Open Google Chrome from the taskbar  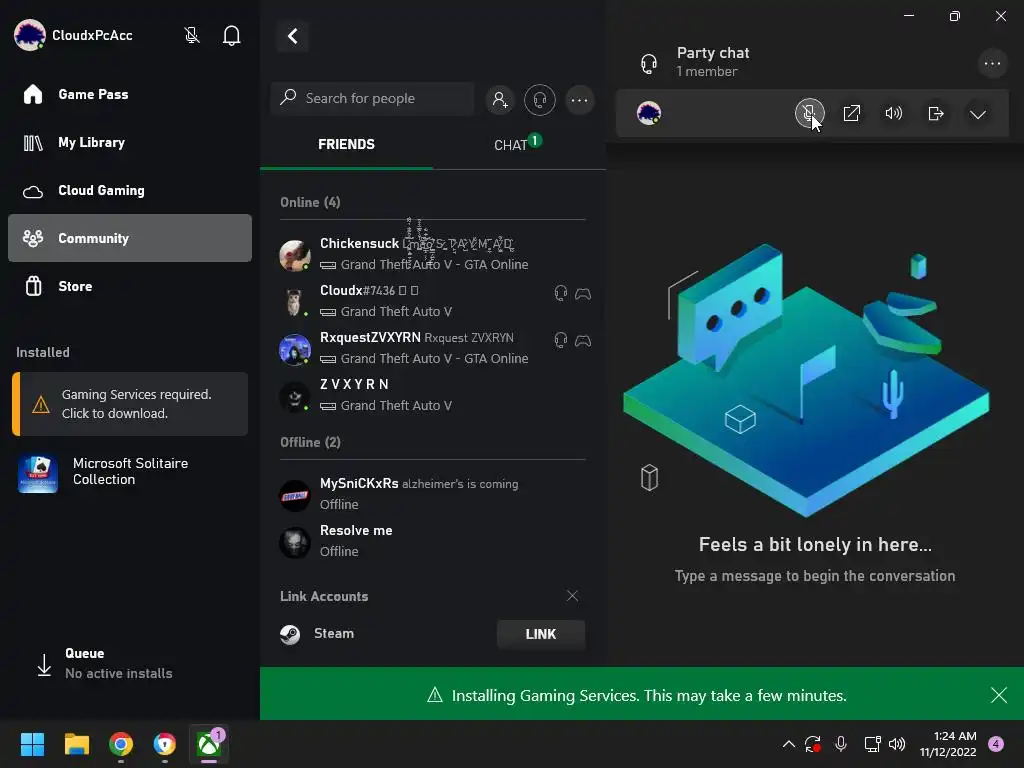pyautogui.click(x=121, y=744)
